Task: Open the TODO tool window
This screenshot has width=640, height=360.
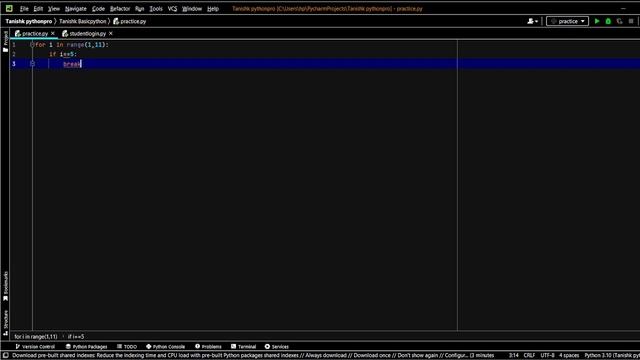Action: (127, 347)
